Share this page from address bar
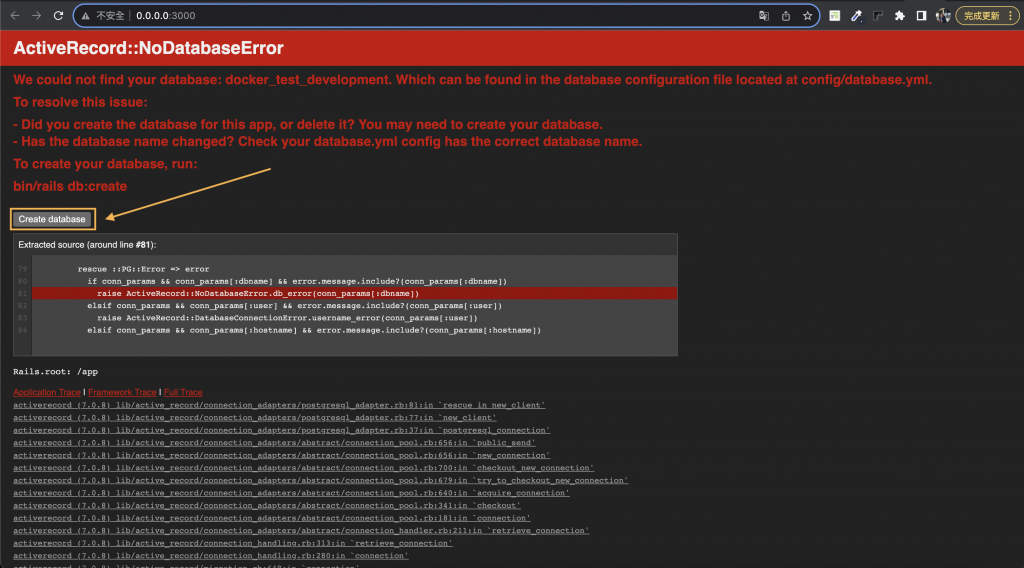This screenshot has height=568, width=1024. pos(786,16)
